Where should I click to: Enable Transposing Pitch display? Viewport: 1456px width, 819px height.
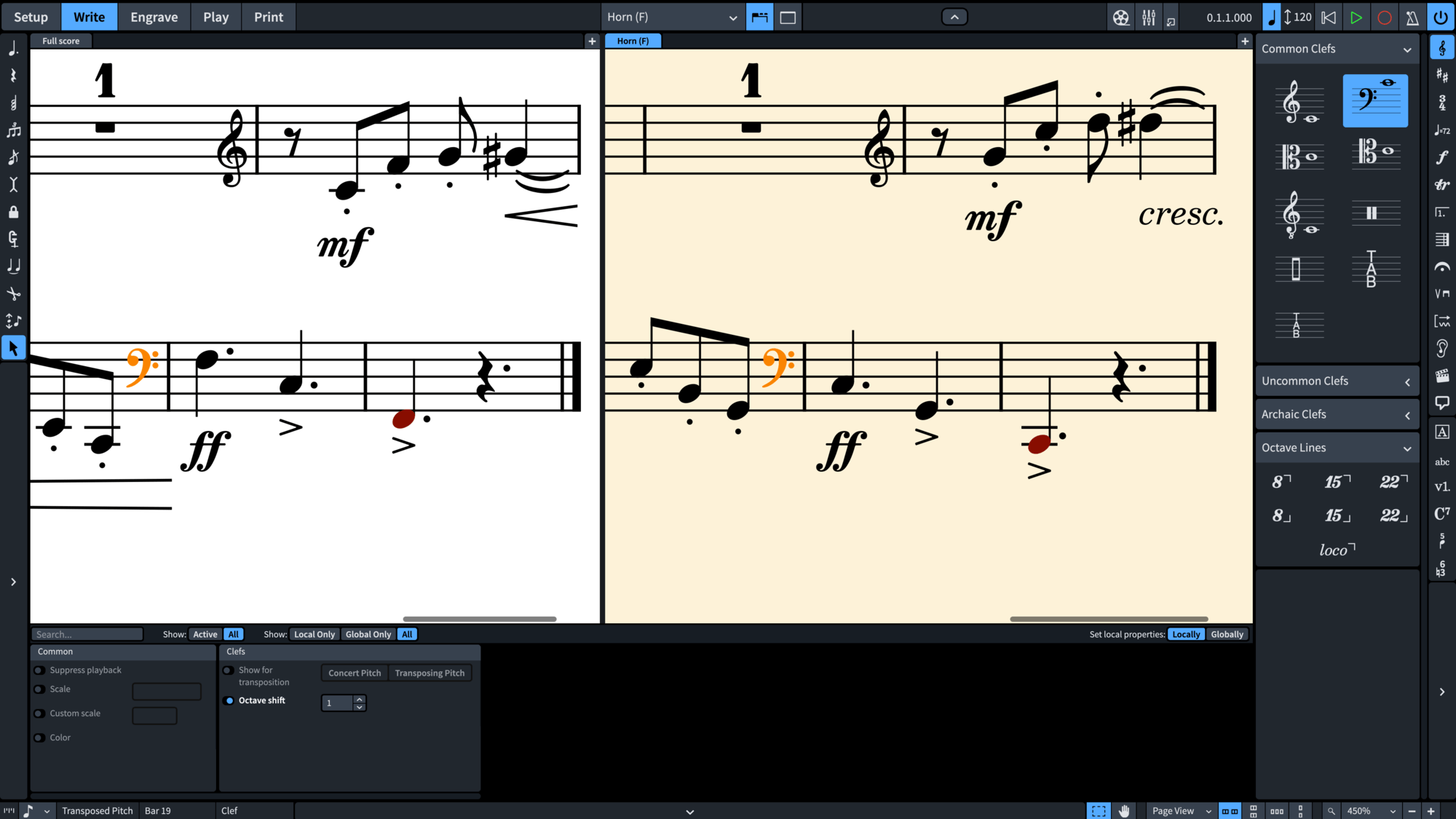(429, 672)
